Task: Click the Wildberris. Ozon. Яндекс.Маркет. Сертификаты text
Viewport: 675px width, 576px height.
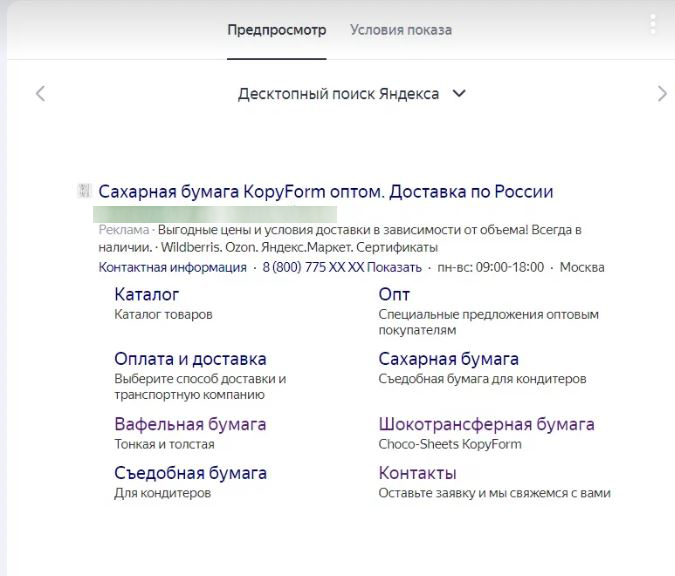Action: tap(299, 248)
